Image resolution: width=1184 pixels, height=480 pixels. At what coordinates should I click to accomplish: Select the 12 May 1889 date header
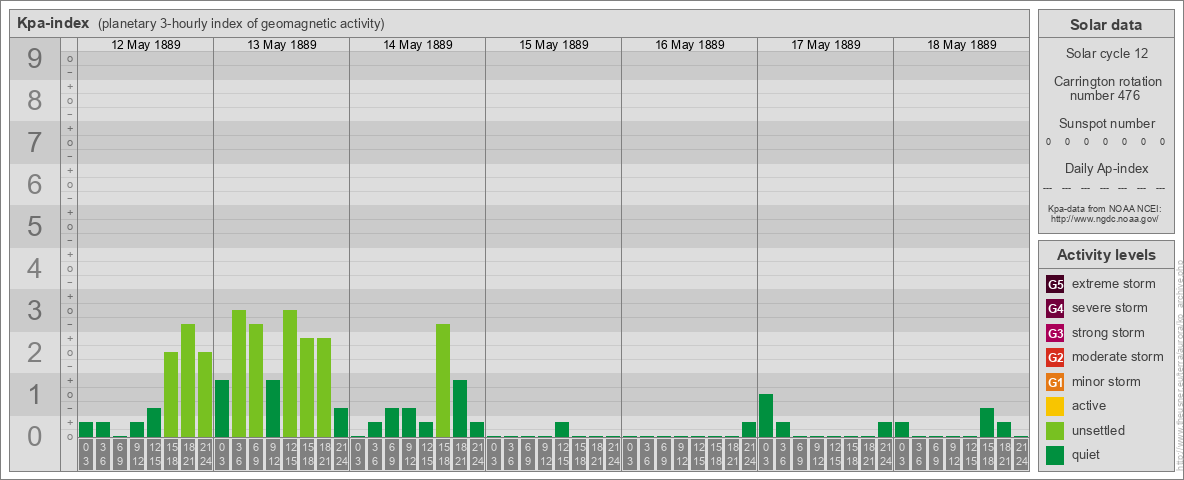point(146,45)
